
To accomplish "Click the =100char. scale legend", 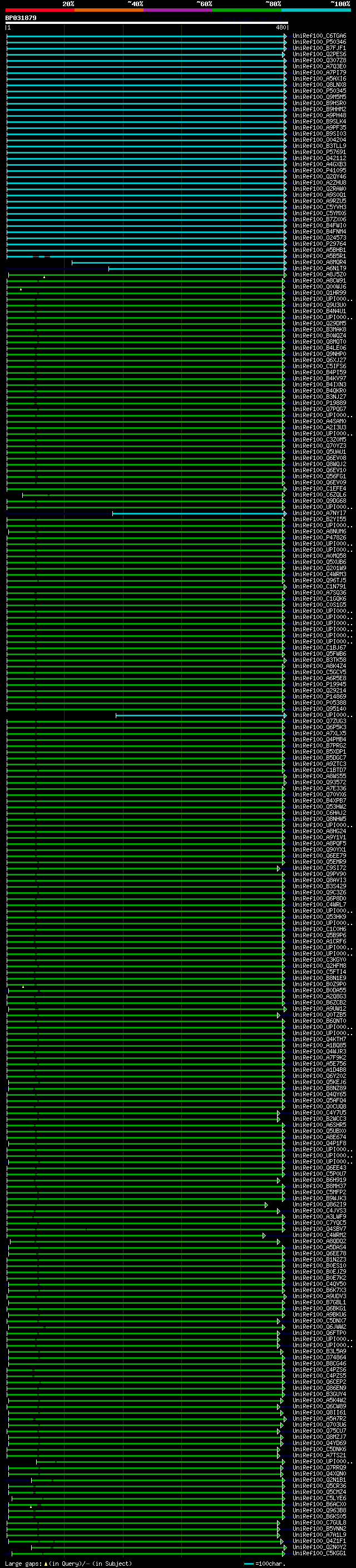I will [265, 1563].
